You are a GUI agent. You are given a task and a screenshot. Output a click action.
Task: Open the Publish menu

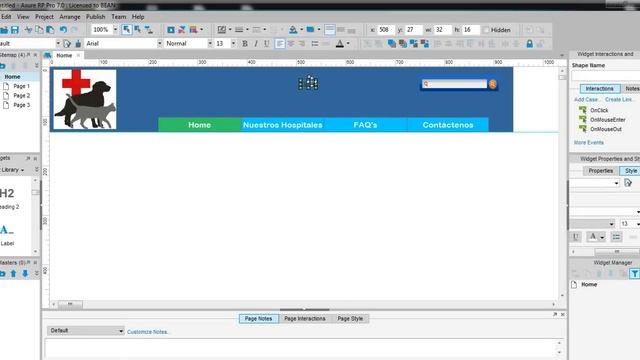(96, 17)
